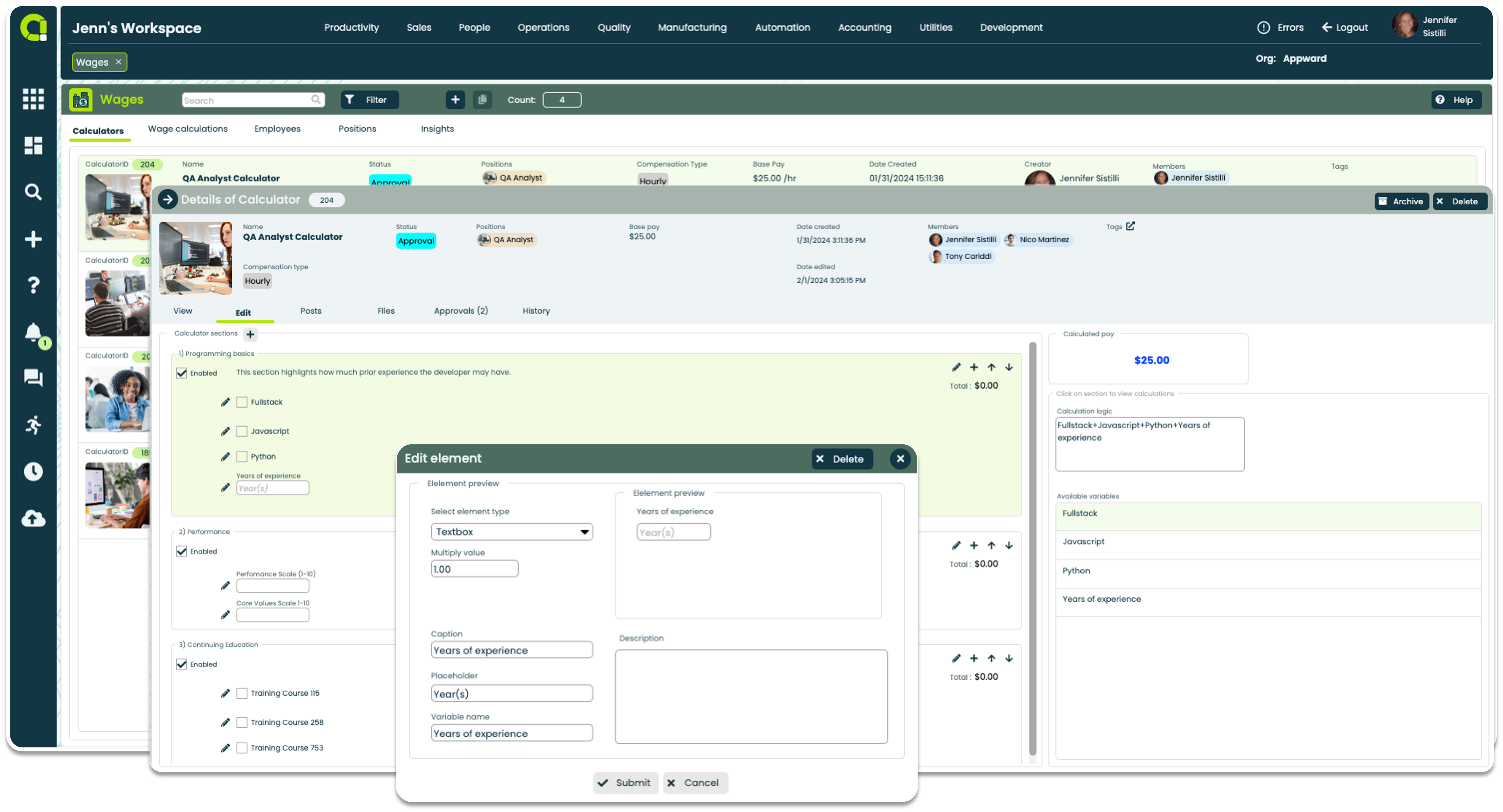The height and width of the screenshot is (812, 1503).
Task: Click the external link icon next to Tags
Action: (x=1130, y=226)
